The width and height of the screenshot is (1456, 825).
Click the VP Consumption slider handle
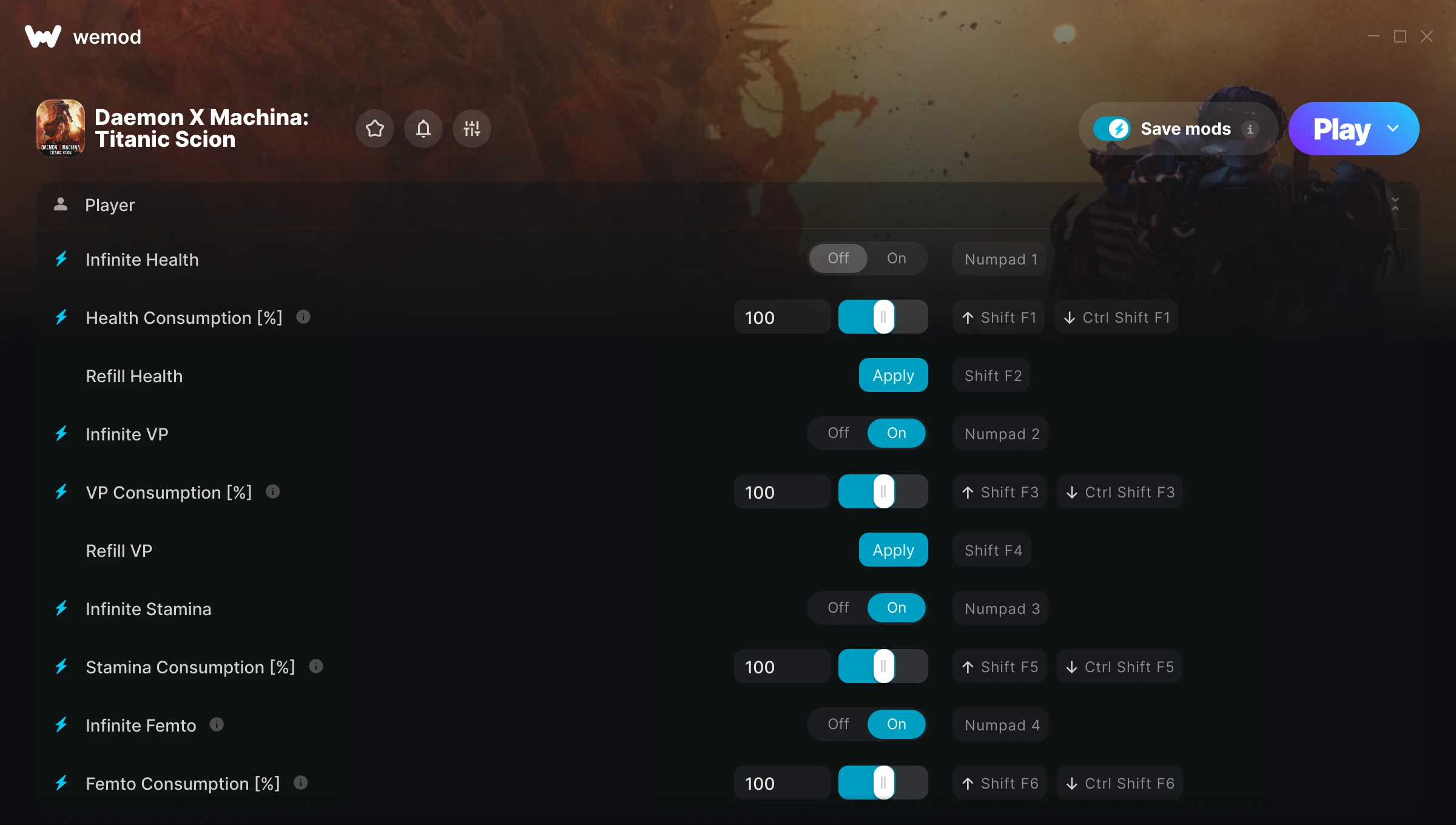[883, 491]
